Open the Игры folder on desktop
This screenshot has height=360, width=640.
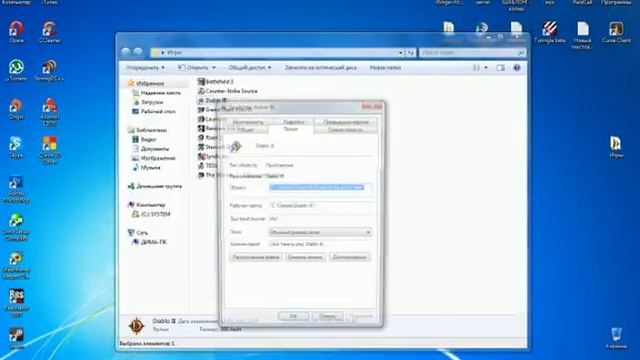tap(616, 147)
